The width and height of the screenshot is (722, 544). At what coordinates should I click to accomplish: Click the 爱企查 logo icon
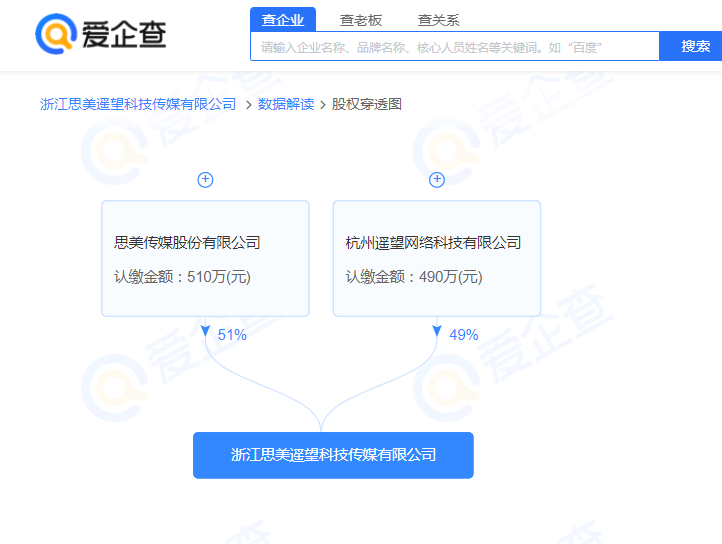[x=56, y=34]
